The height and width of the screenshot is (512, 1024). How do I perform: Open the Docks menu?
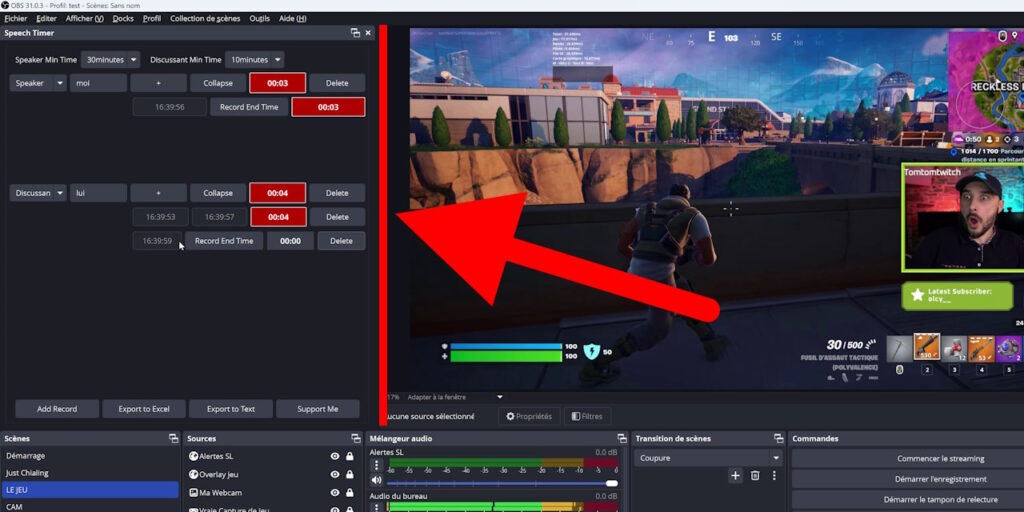click(123, 18)
